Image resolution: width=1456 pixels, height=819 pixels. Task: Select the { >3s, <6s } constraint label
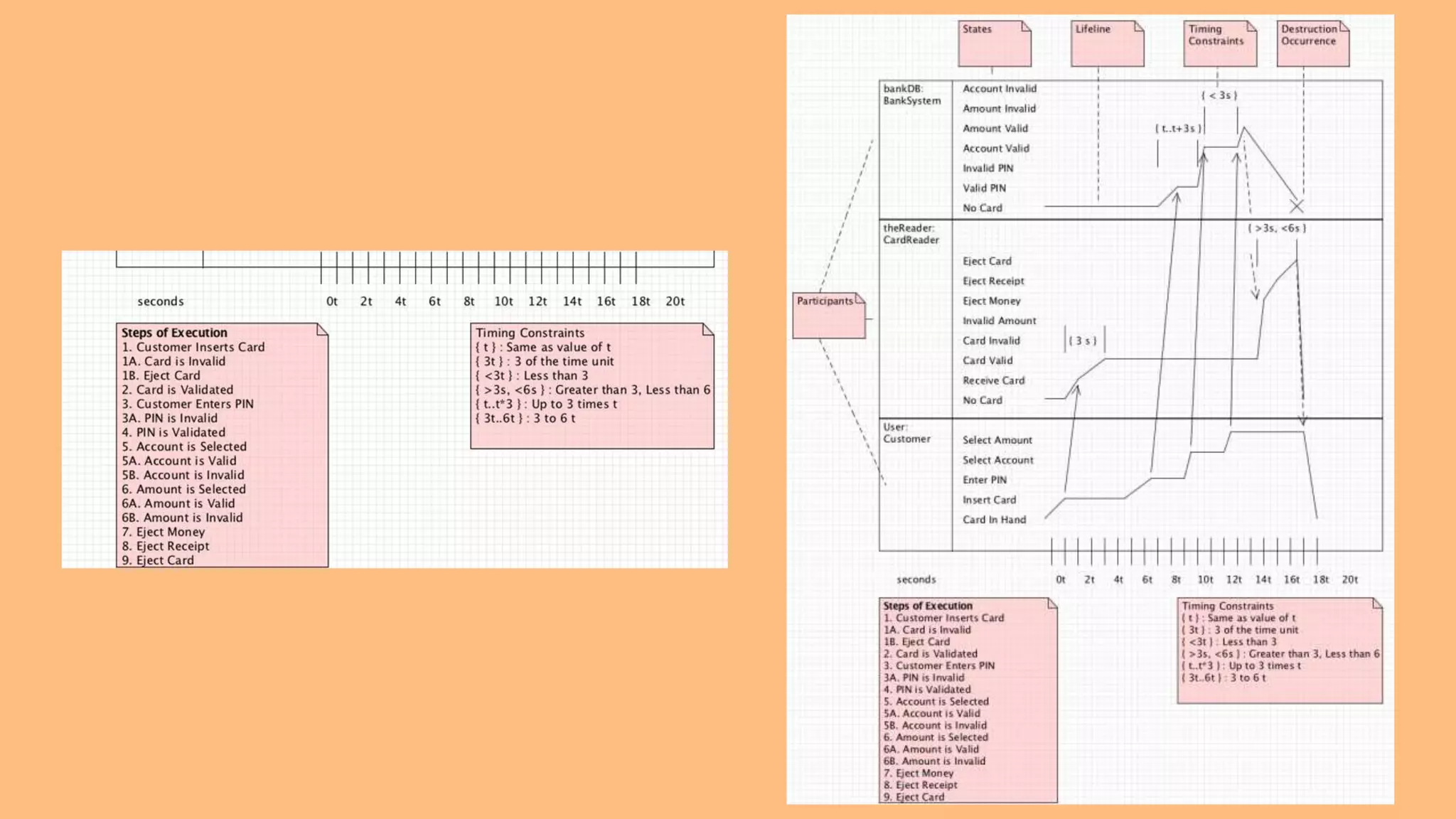pos(1277,228)
